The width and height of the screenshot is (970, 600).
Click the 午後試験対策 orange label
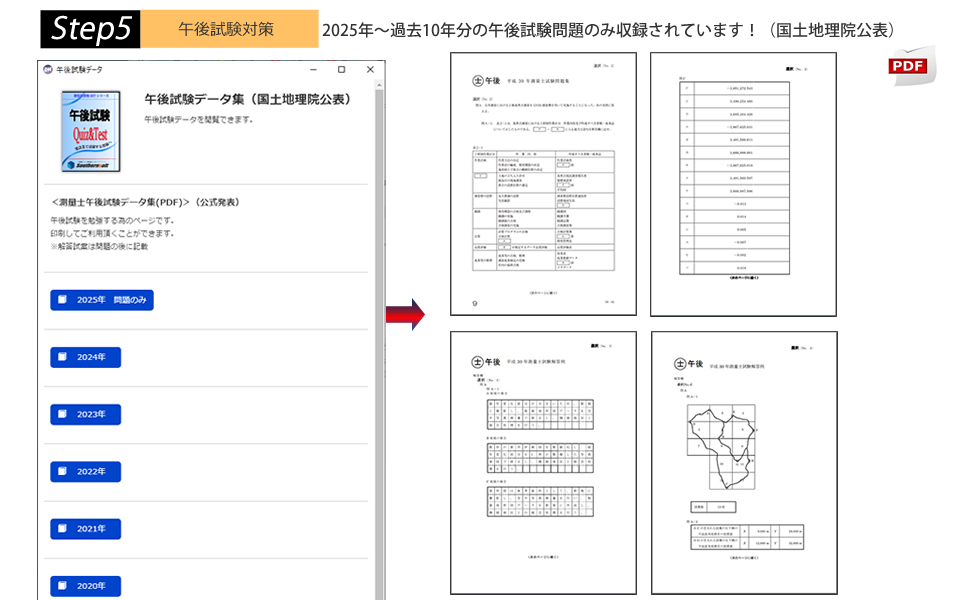pos(229,29)
